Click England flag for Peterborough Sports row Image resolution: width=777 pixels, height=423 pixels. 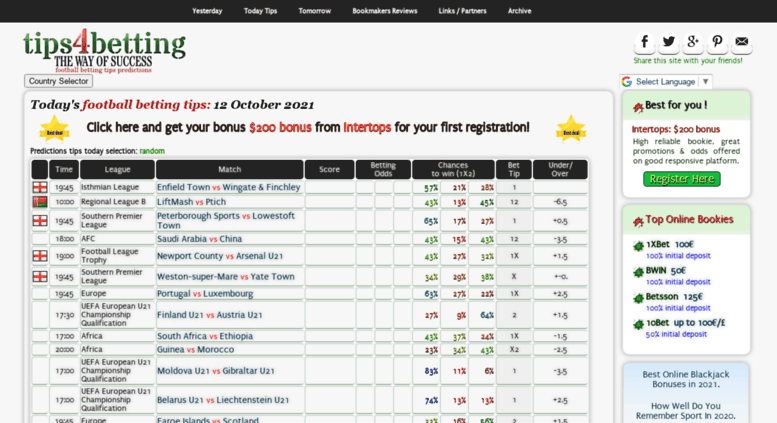point(40,220)
